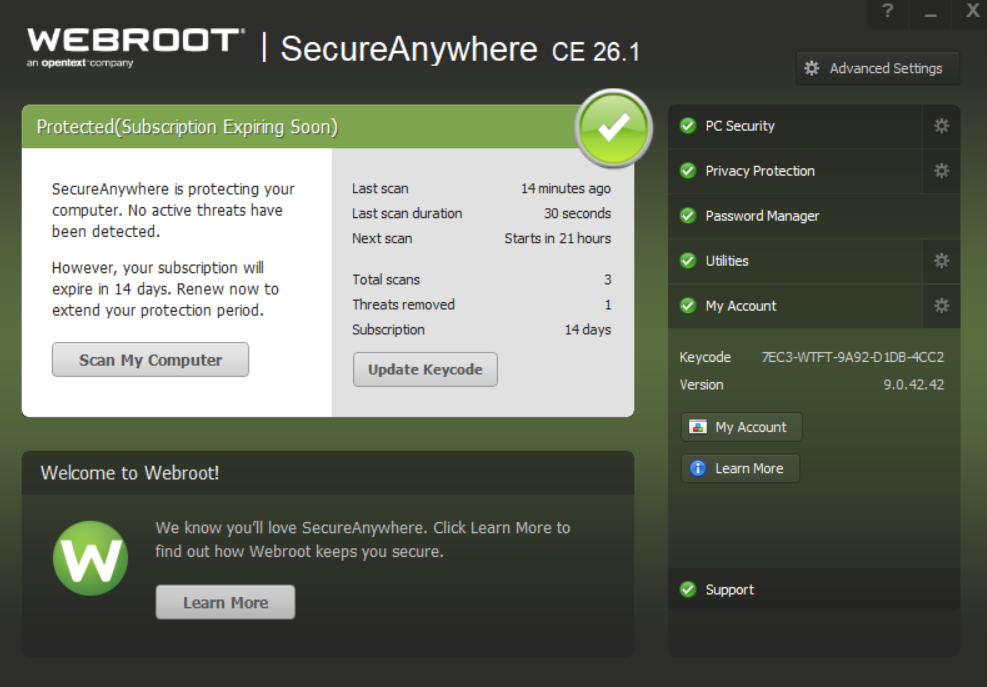Click the green Webroot W logo icon

click(91, 558)
